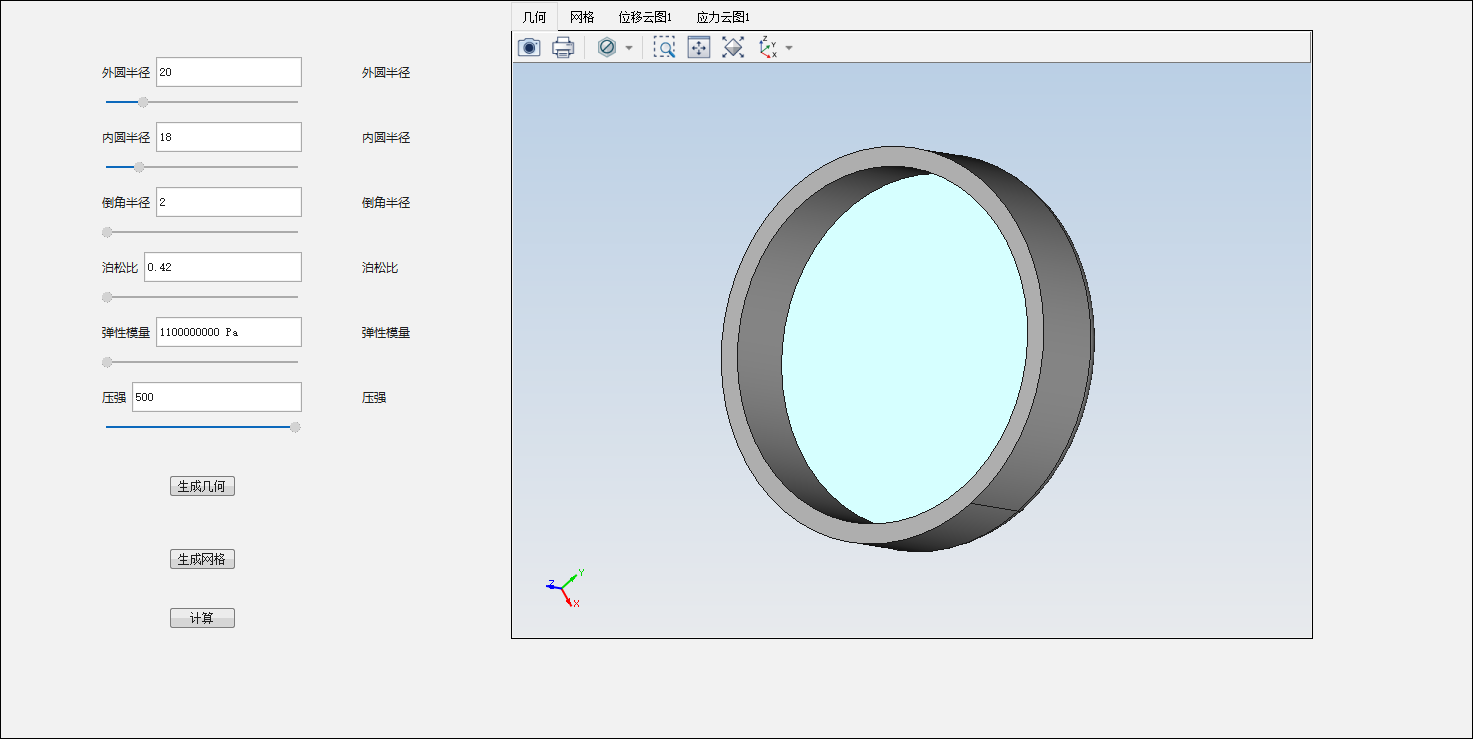Click the 内圆半径 input field with 18
This screenshot has width=1473, height=739.
(x=229, y=137)
